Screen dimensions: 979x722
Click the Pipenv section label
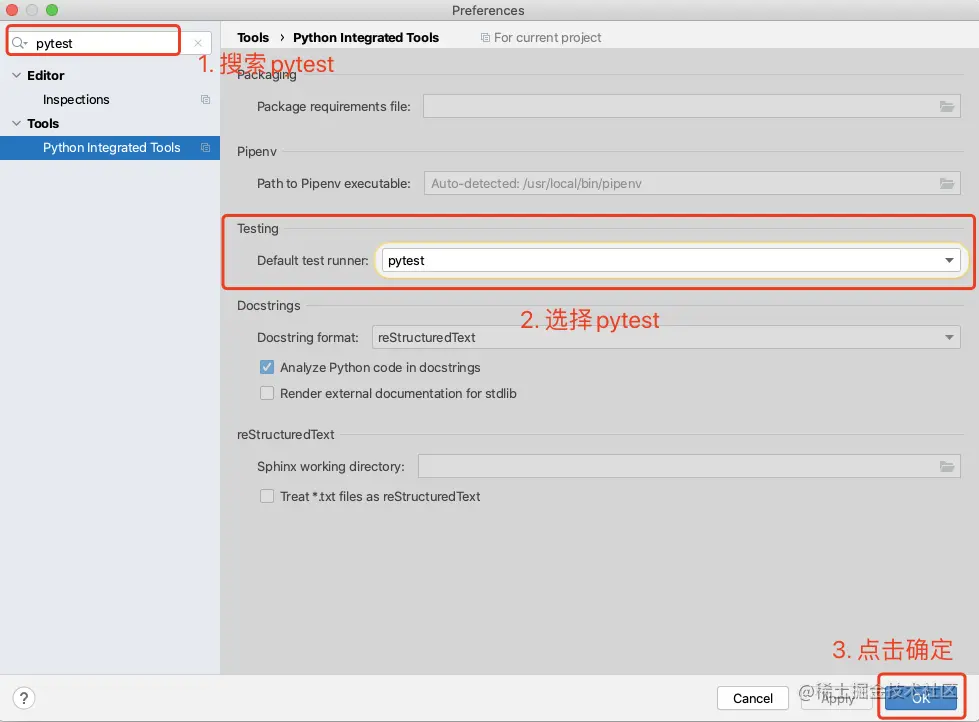[257, 151]
